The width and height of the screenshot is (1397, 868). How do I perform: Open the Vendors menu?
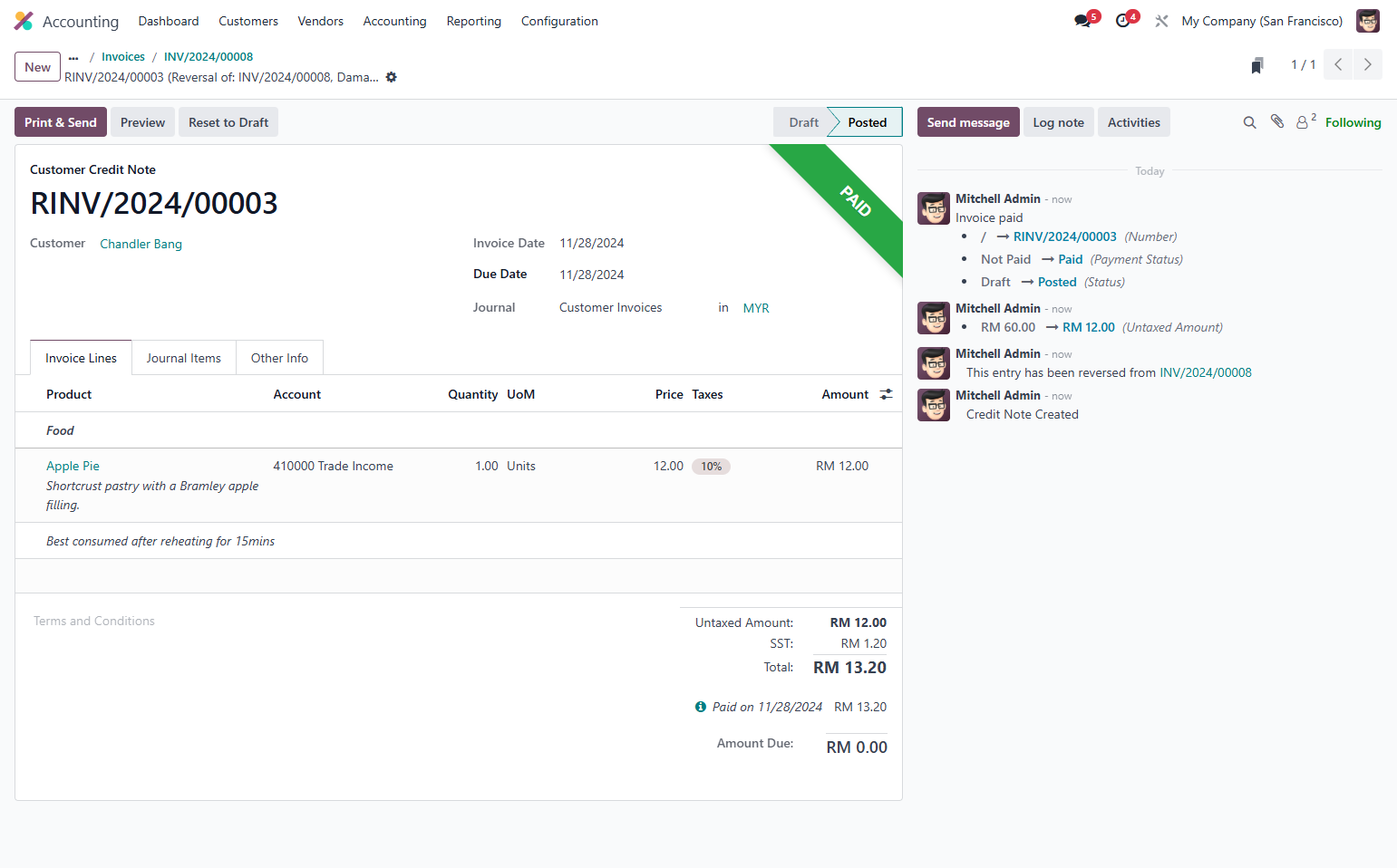point(321,21)
